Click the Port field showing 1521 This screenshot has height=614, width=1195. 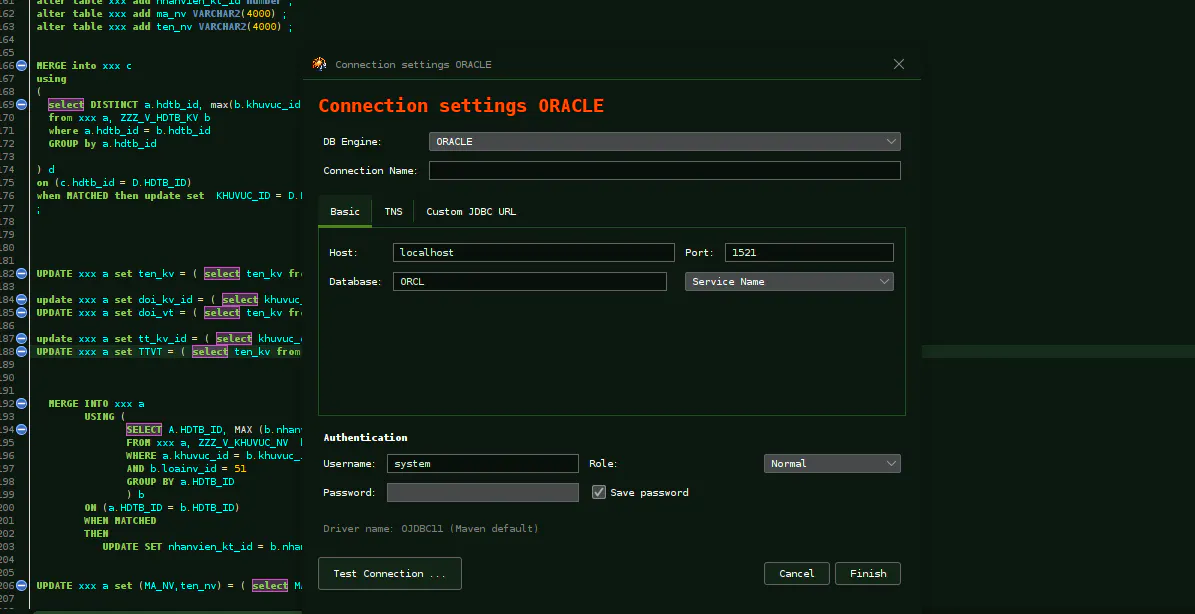click(809, 252)
